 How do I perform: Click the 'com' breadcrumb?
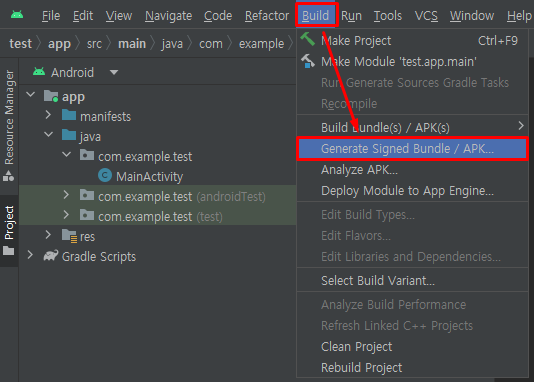pyautogui.click(x=211, y=44)
